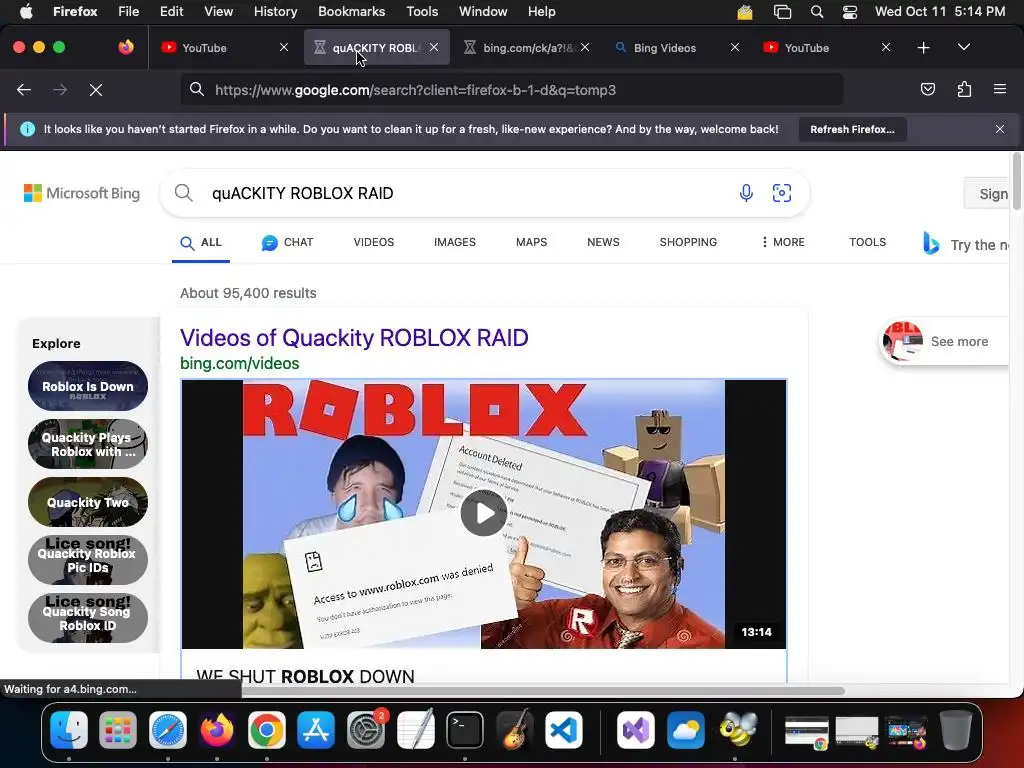This screenshot has height=768, width=1024.
Task: Play the WE SHUT ROBLOX DOWN video
Action: [483, 513]
